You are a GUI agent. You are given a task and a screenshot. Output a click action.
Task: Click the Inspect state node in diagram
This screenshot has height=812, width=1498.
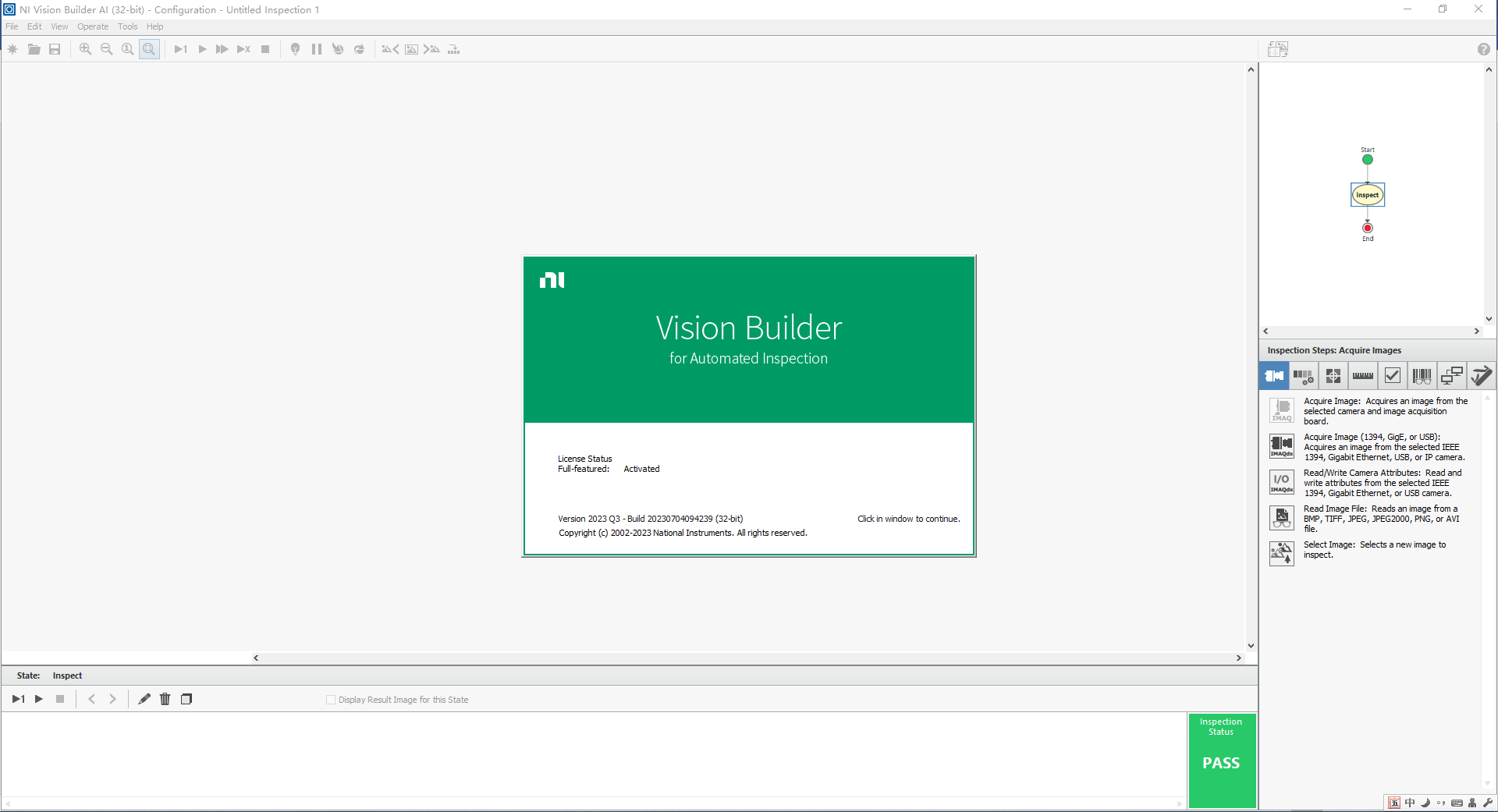[1368, 195]
